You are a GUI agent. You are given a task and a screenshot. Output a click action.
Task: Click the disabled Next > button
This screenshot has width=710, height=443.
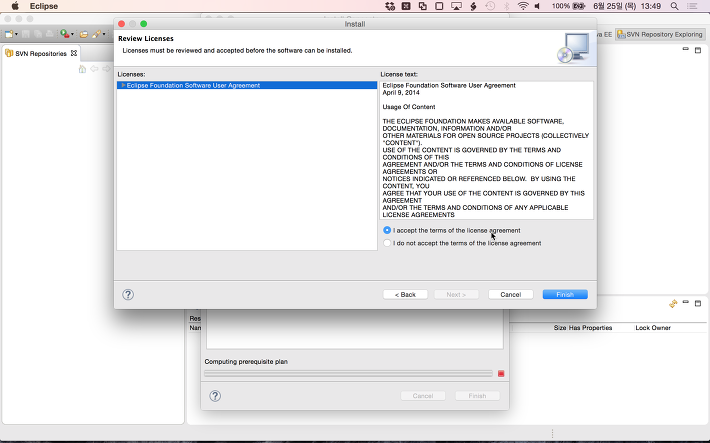(456, 294)
